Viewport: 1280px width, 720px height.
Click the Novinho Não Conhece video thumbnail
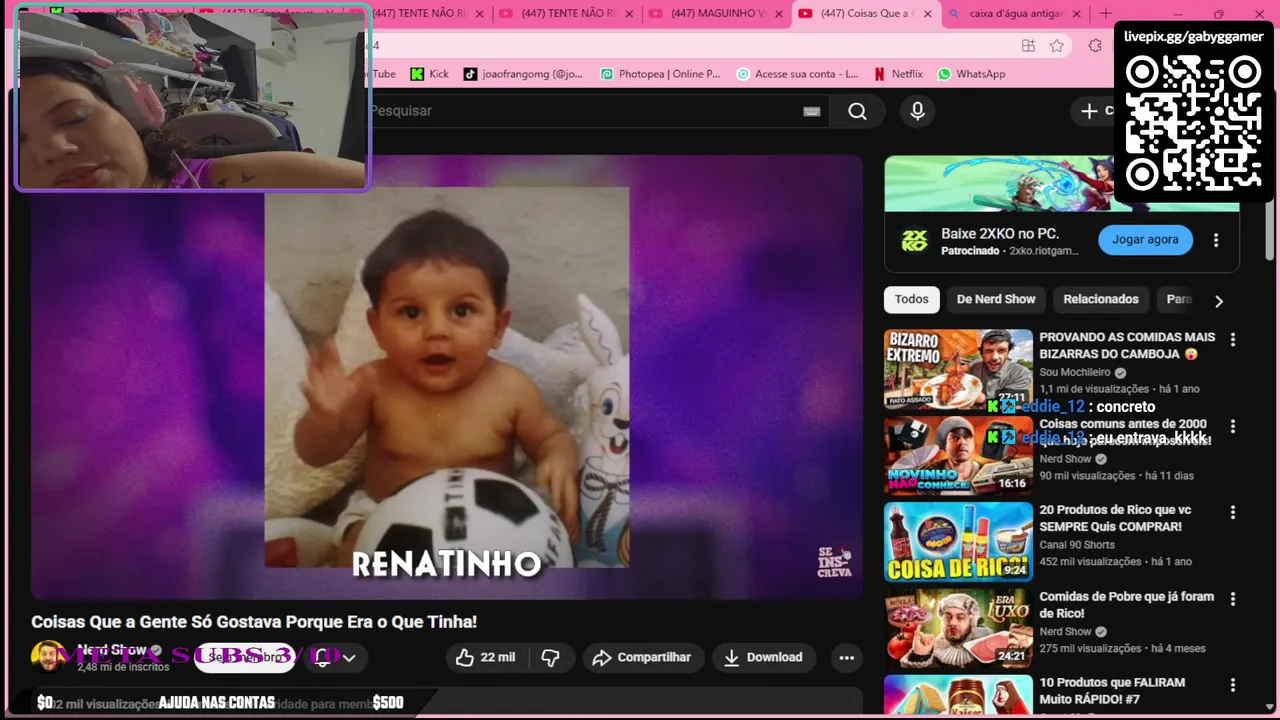[x=958, y=456]
